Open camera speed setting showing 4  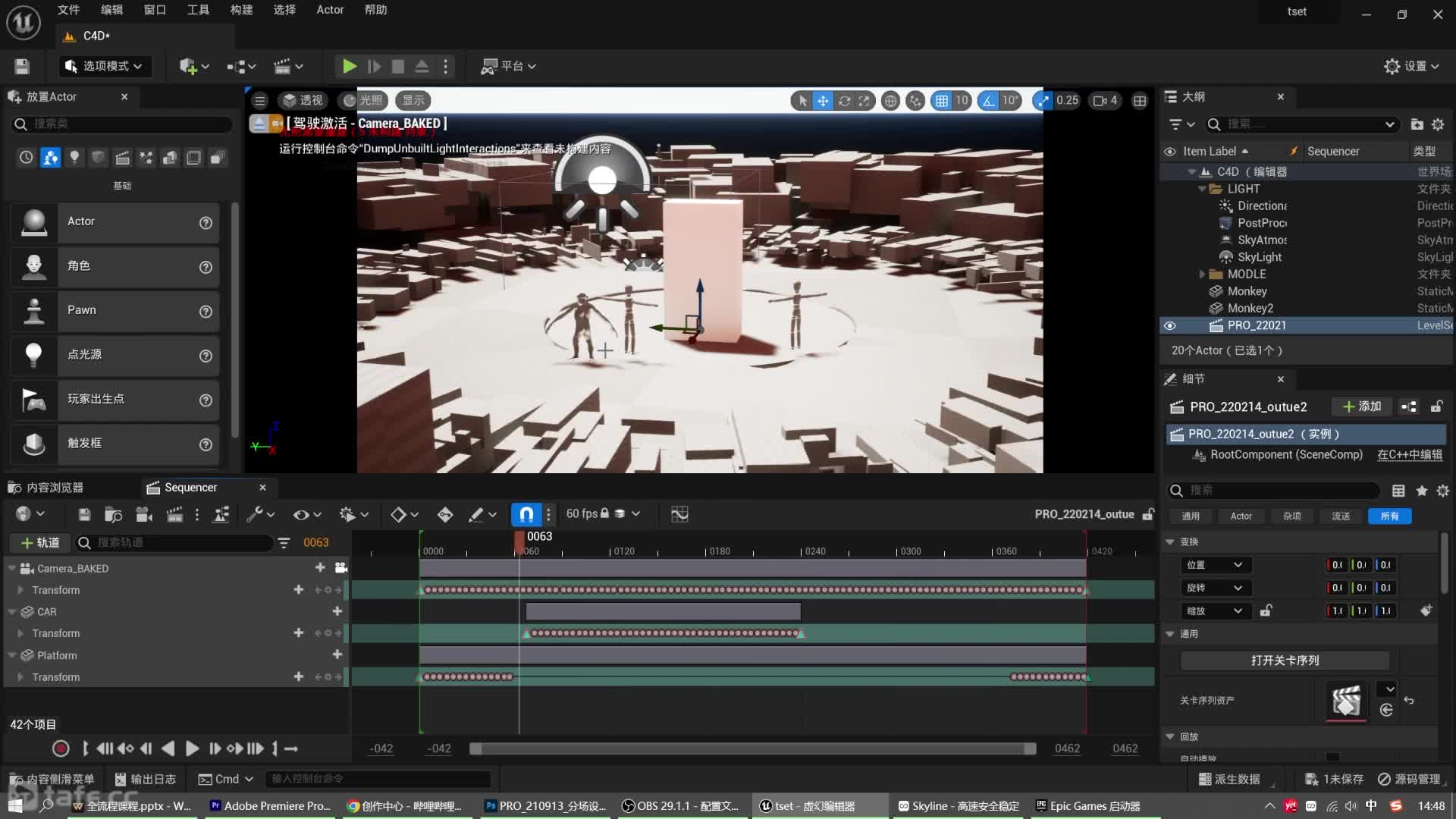pyautogui.click(x=1106, y=100)
